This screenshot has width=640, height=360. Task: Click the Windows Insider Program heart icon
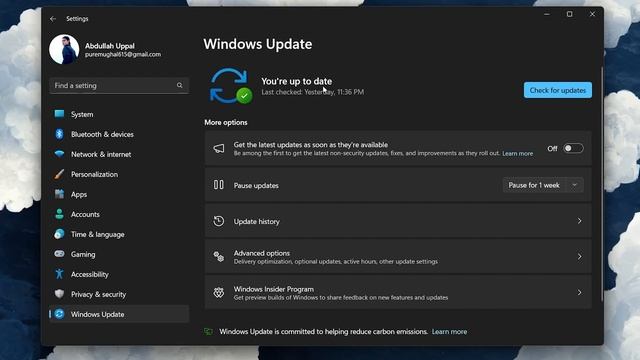219,292
